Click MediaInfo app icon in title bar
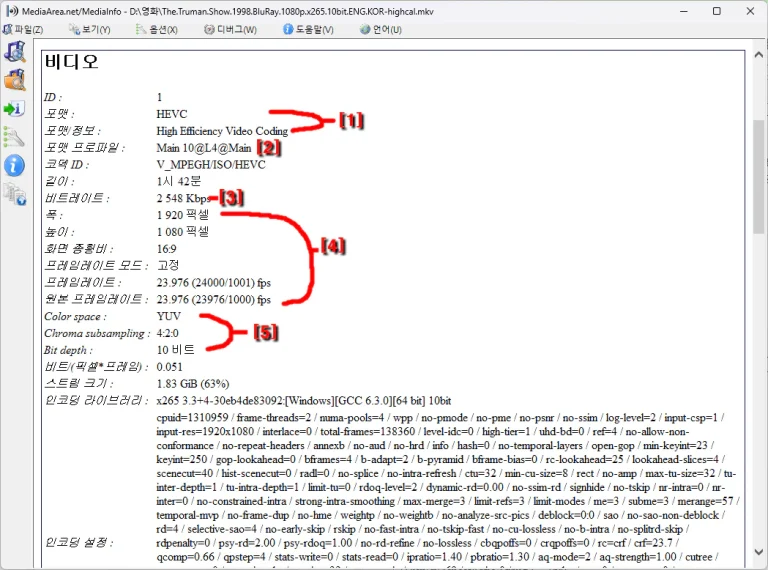Image resolution: width=768 pixels, height=570 pixels. pyautogui.click(x=12, y=11)
